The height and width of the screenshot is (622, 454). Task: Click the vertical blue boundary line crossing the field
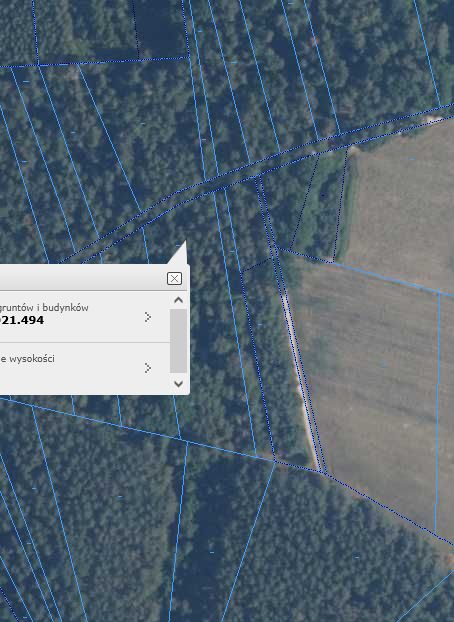pos(438,413)
